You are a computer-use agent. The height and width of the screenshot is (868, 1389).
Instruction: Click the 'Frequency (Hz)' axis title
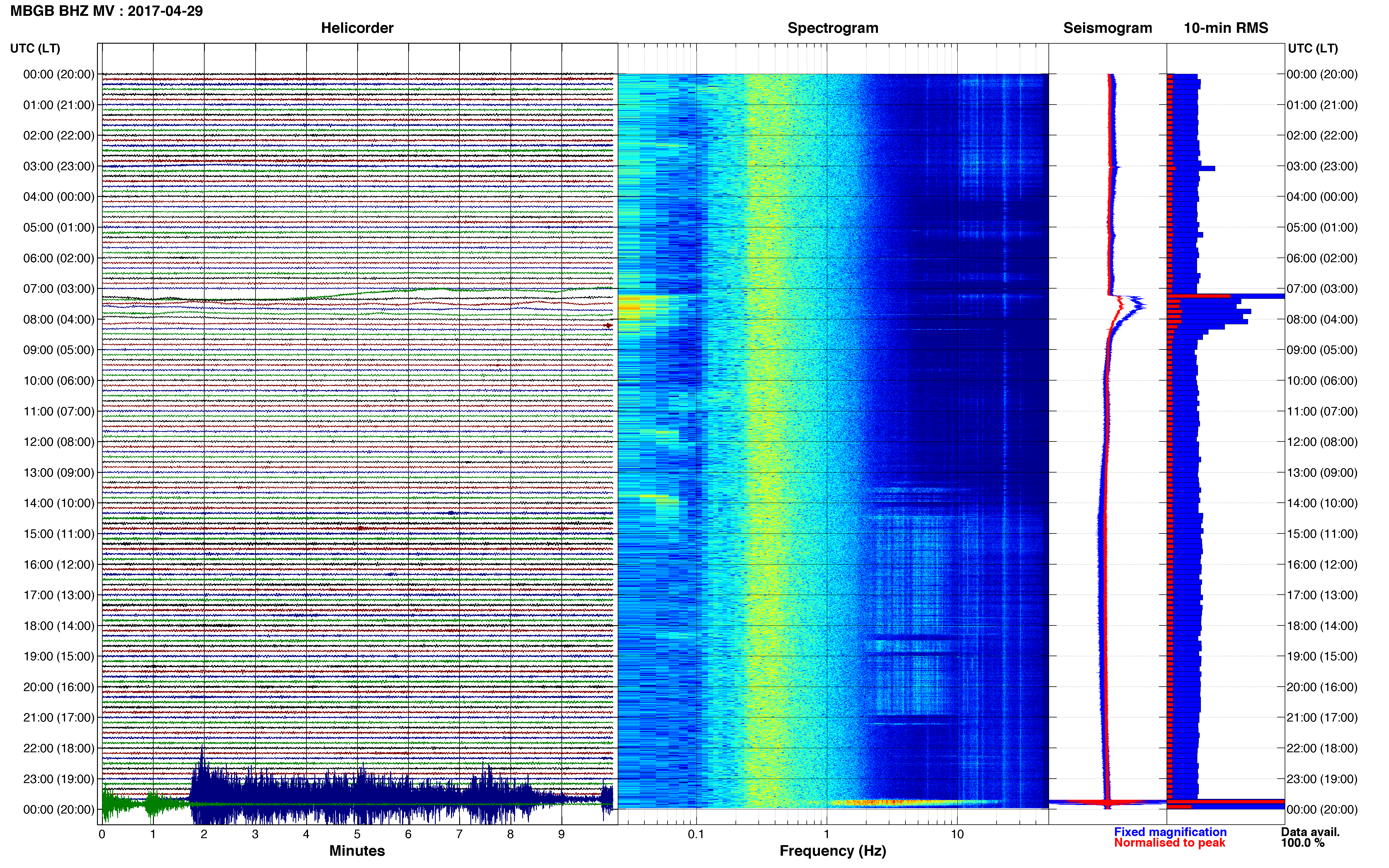[x=833, y=851]
